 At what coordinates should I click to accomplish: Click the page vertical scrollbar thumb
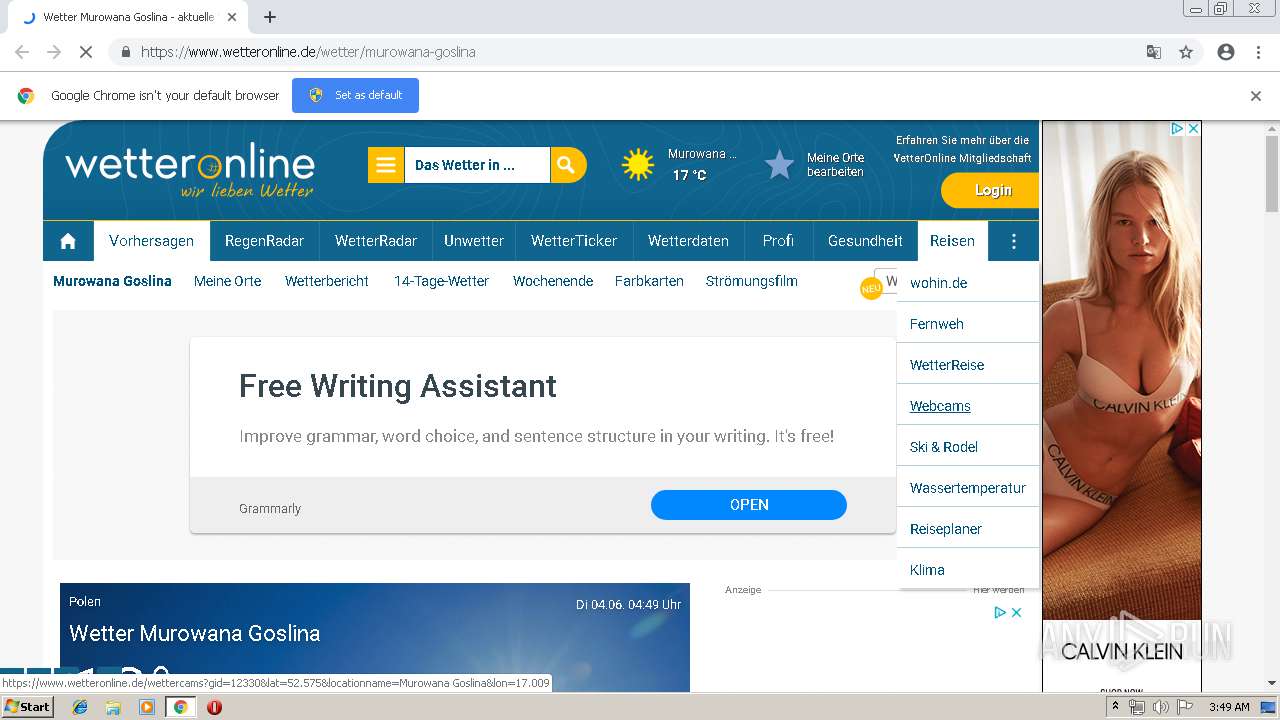1272,174
